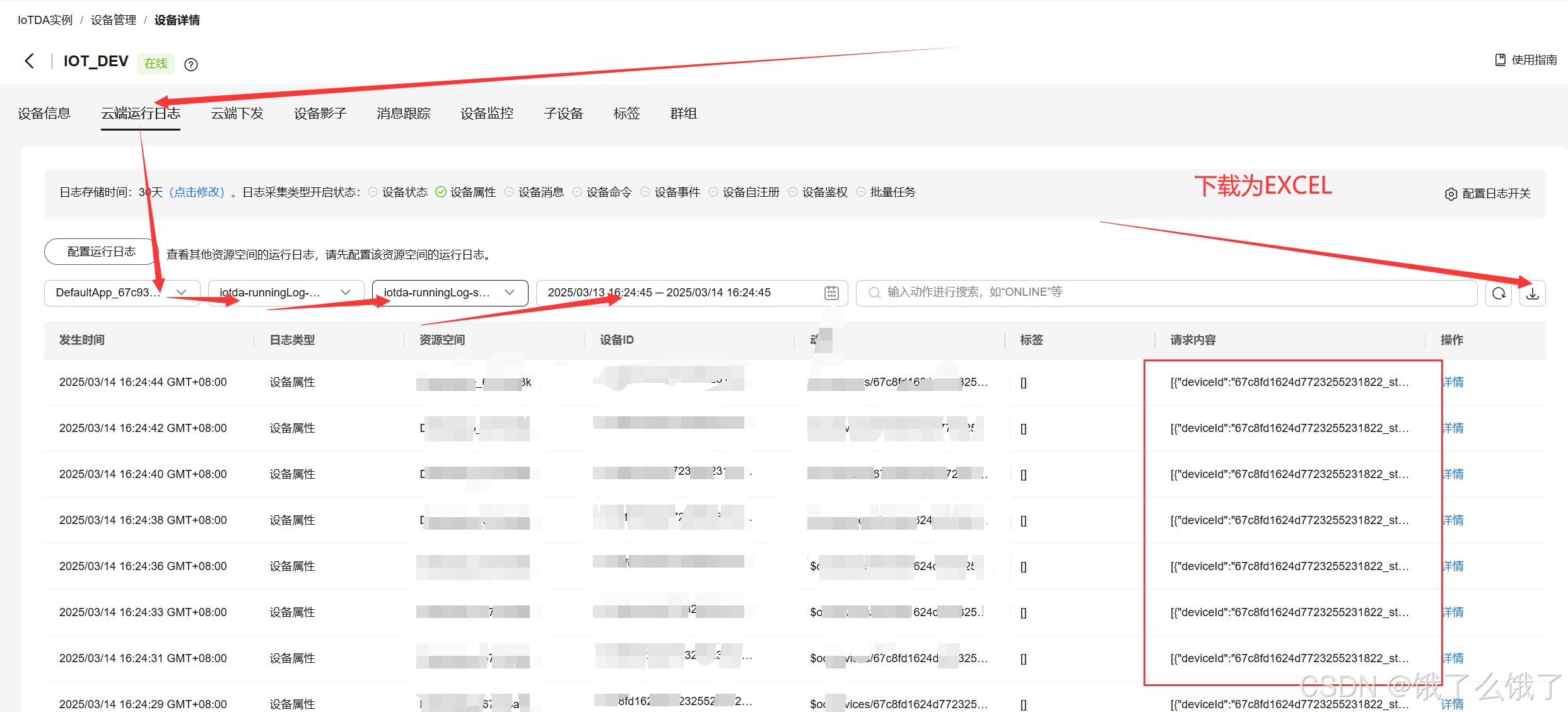Switch to the 设备影子 tab
This screenshot has height=712, width=1568.
click(x=320, y=114)
